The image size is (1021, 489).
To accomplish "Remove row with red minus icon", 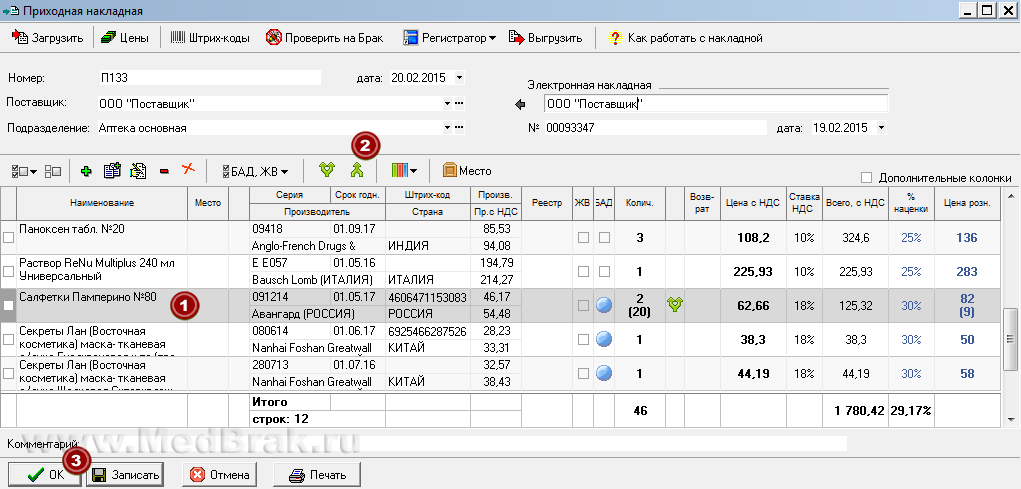I will (164, 171).
